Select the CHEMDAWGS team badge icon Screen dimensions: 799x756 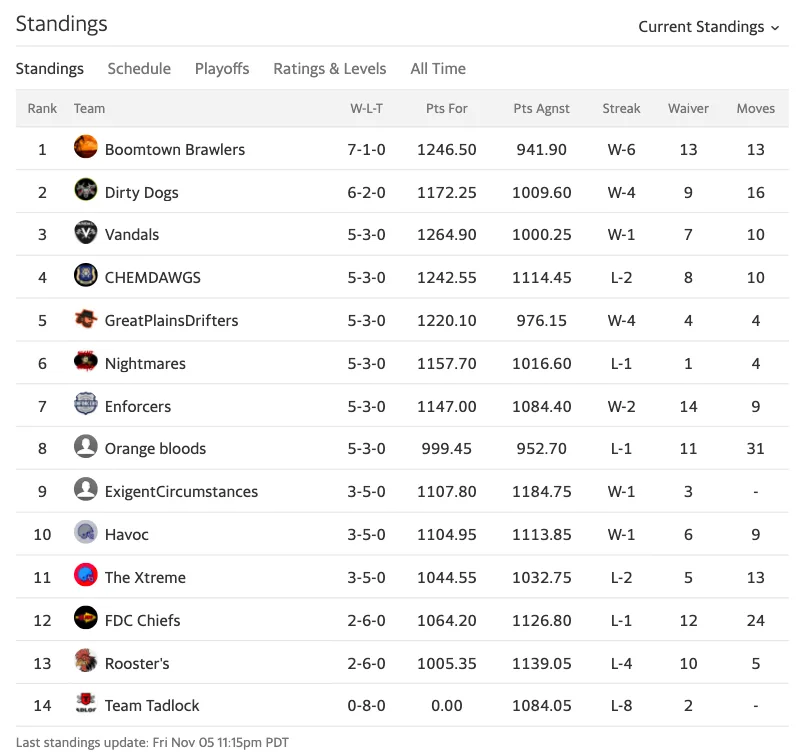click(86, 275)
